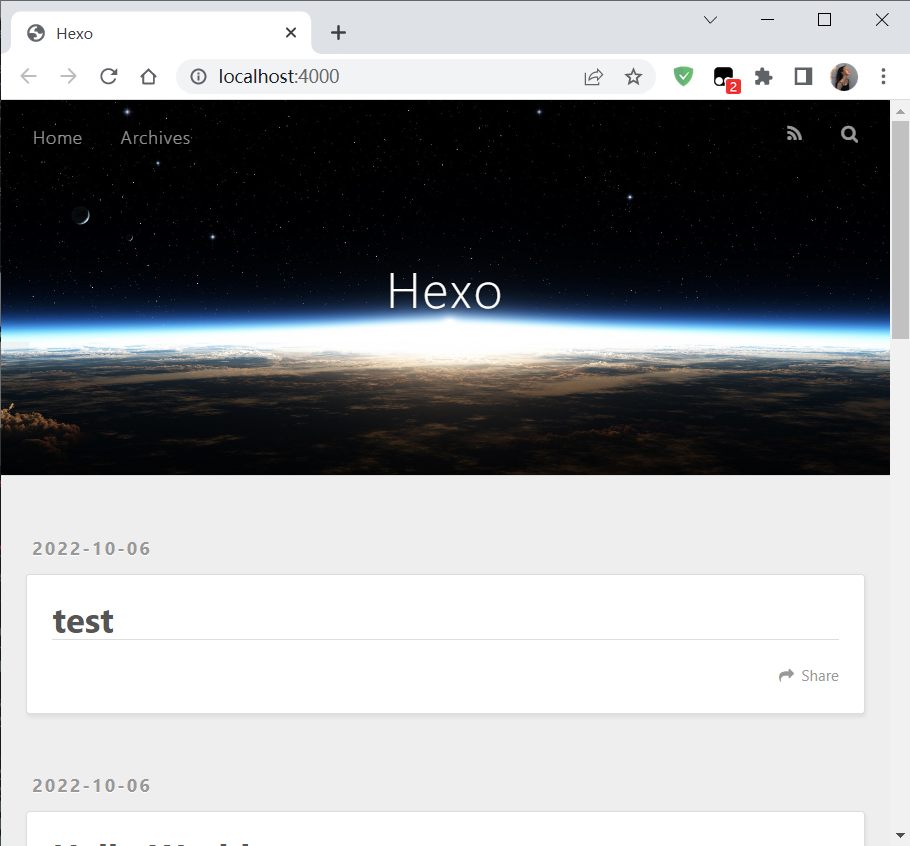
Task: Open the Chrome profile avatar
Action: click(x=844, y=77)
